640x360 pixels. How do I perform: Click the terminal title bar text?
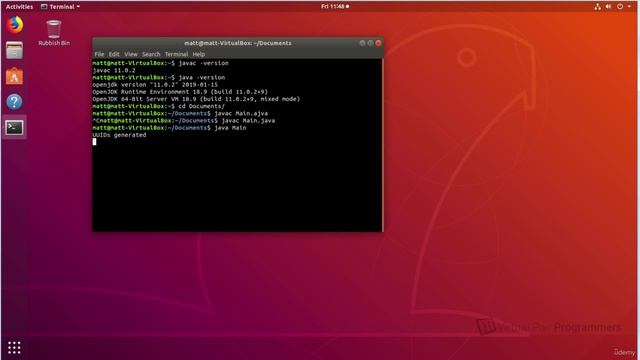point(238,43)
